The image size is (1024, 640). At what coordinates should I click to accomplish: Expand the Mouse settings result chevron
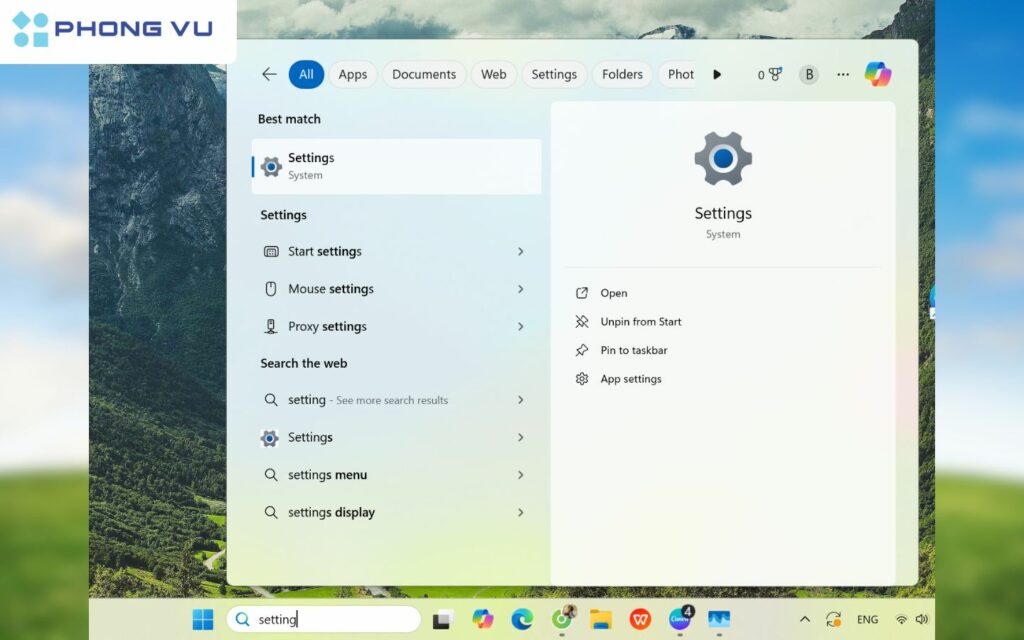tap(521, 289)
